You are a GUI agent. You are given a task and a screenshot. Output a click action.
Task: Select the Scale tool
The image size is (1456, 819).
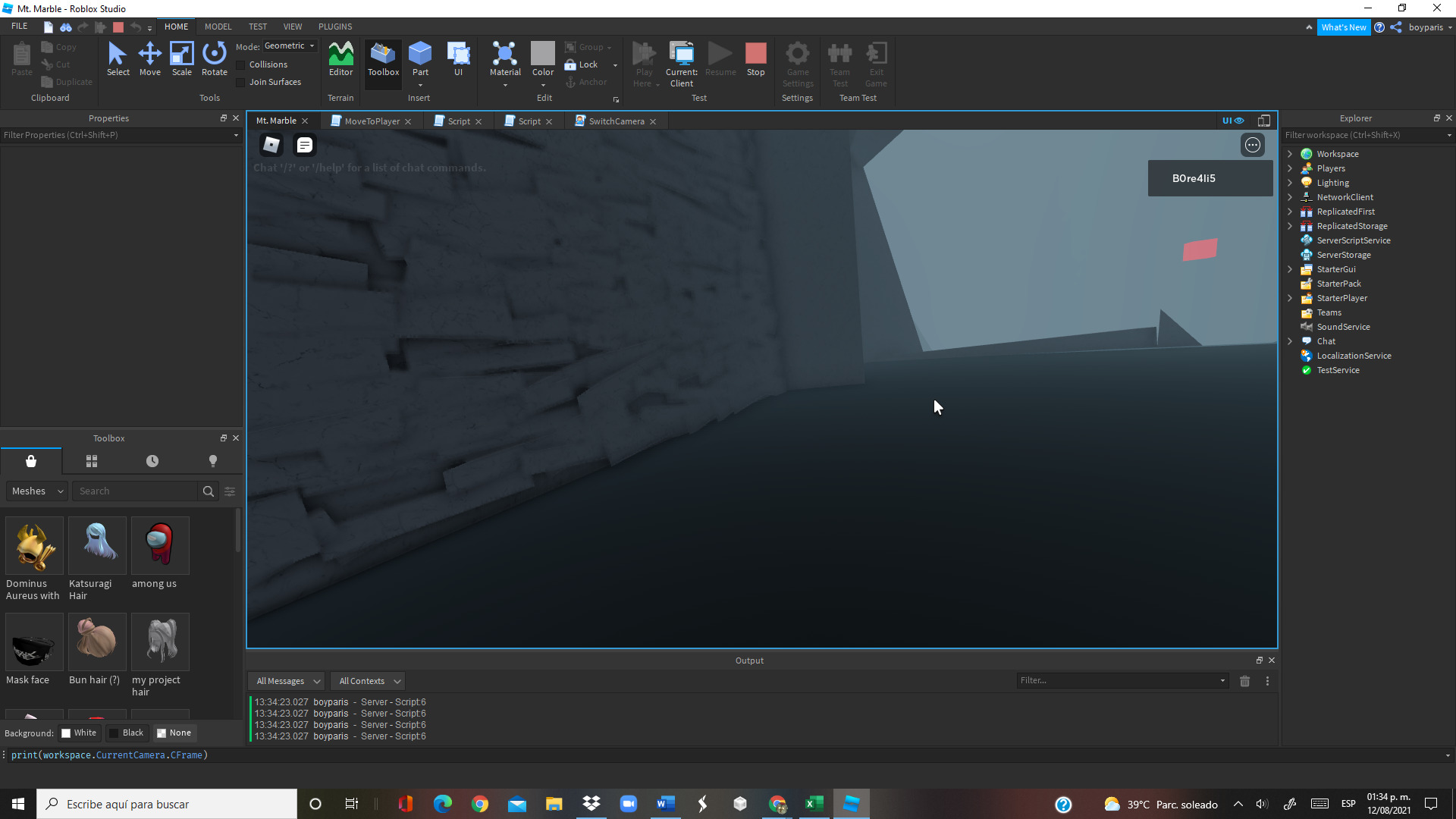click(x=181, y=58)
